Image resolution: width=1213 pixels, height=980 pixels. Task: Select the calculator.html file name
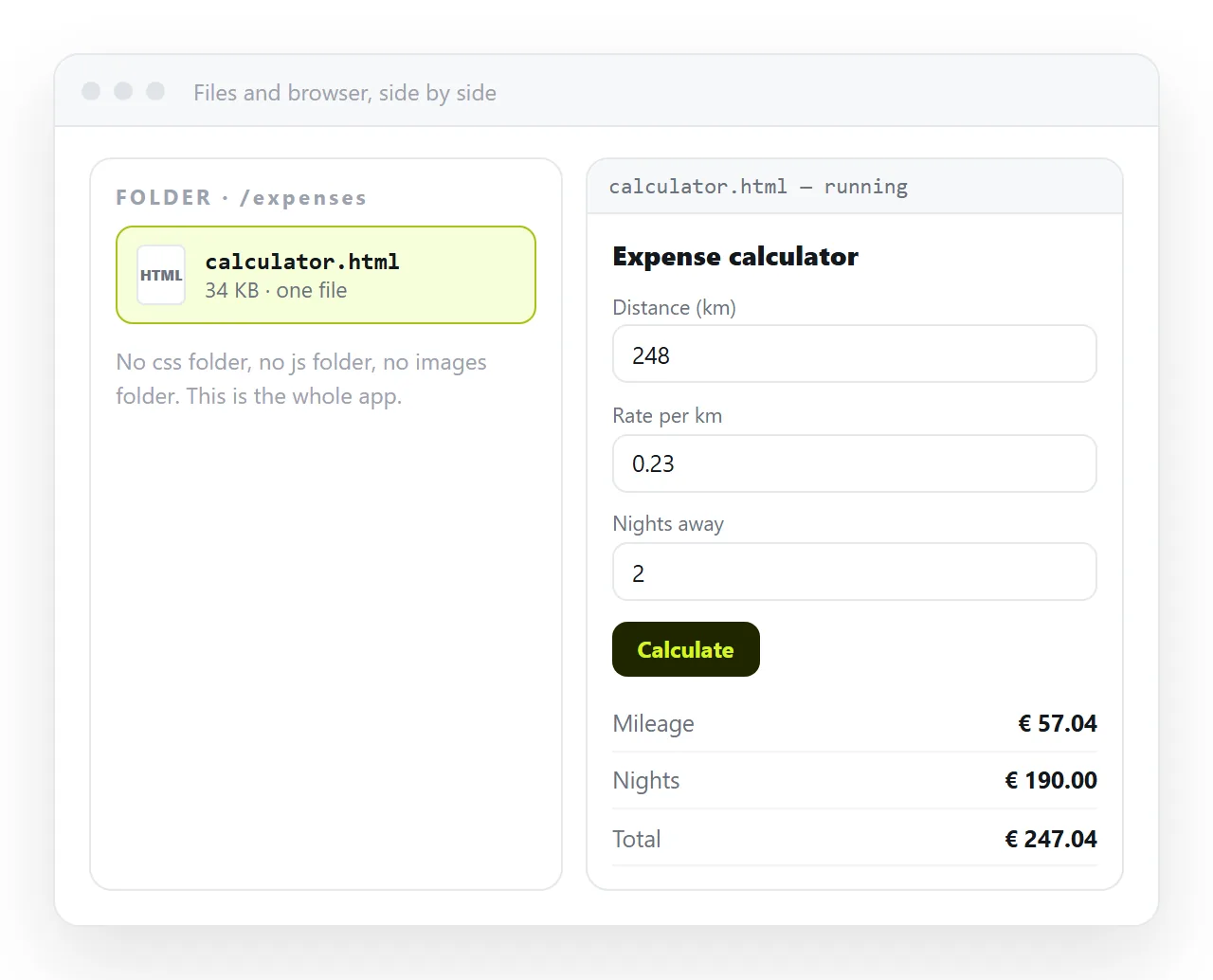pyautogui.click(x=302, y=262)
